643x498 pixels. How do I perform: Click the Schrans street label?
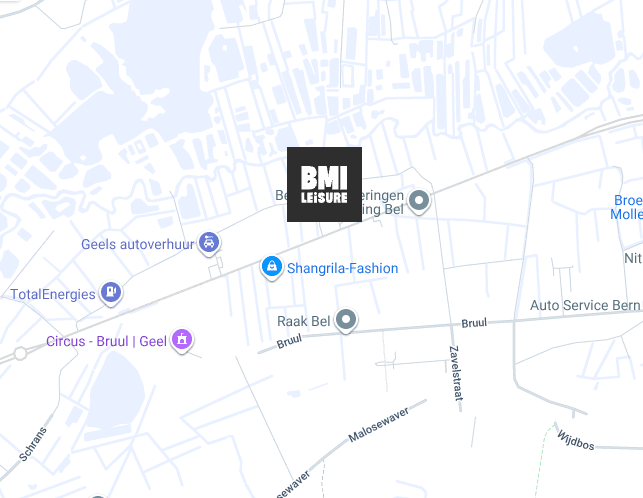33,444
